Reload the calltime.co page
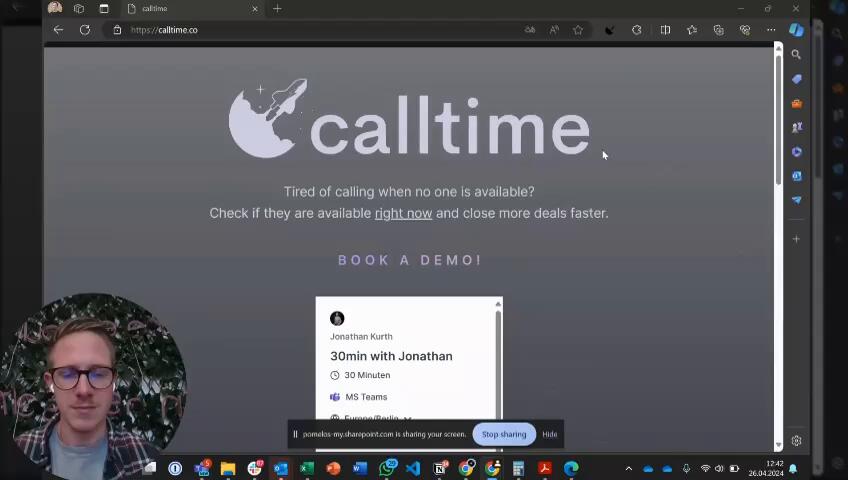Viewport: 848px width, 480px height. 85,30
